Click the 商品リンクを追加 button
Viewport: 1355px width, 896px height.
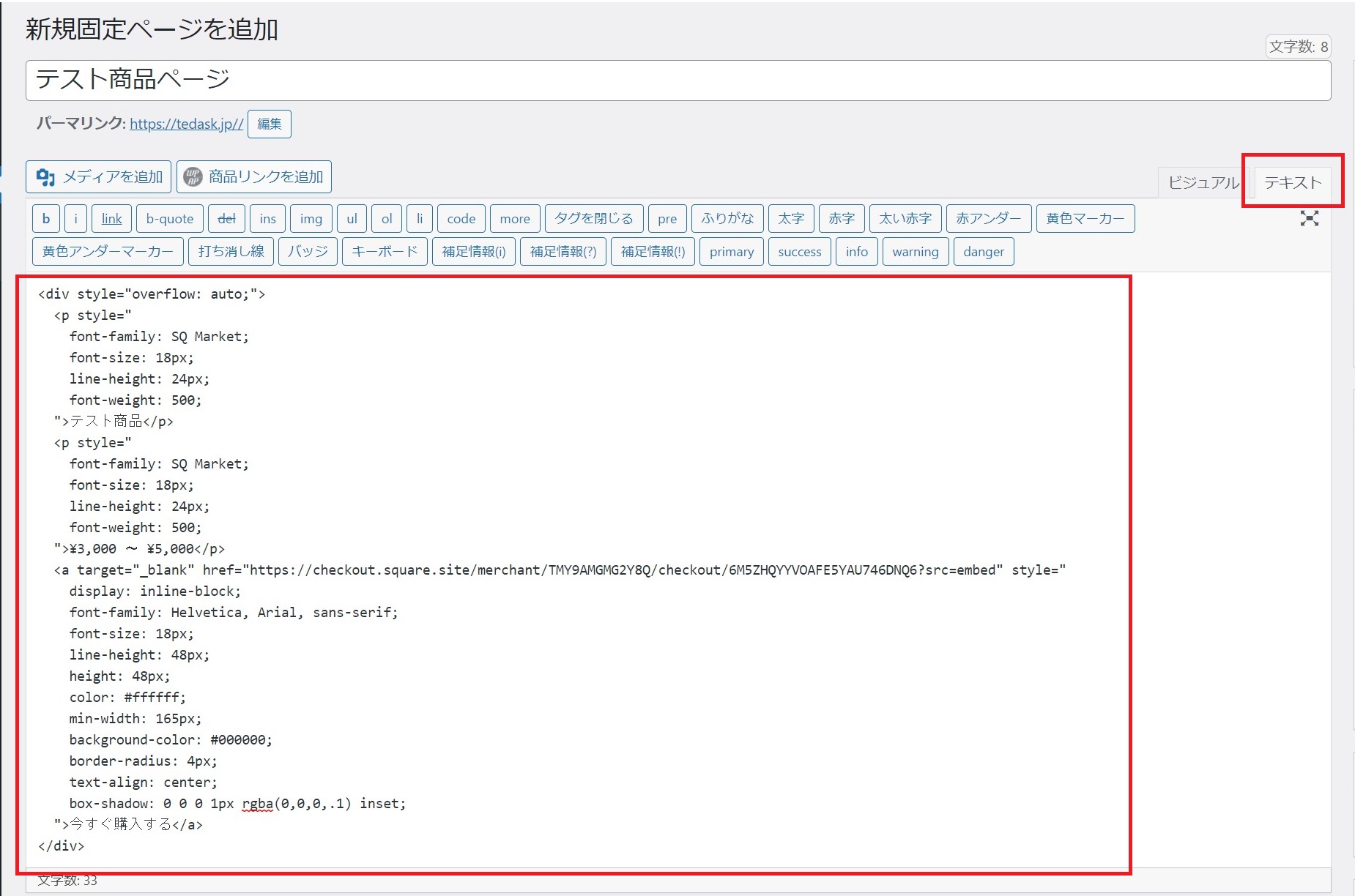(x=254, y=176)
